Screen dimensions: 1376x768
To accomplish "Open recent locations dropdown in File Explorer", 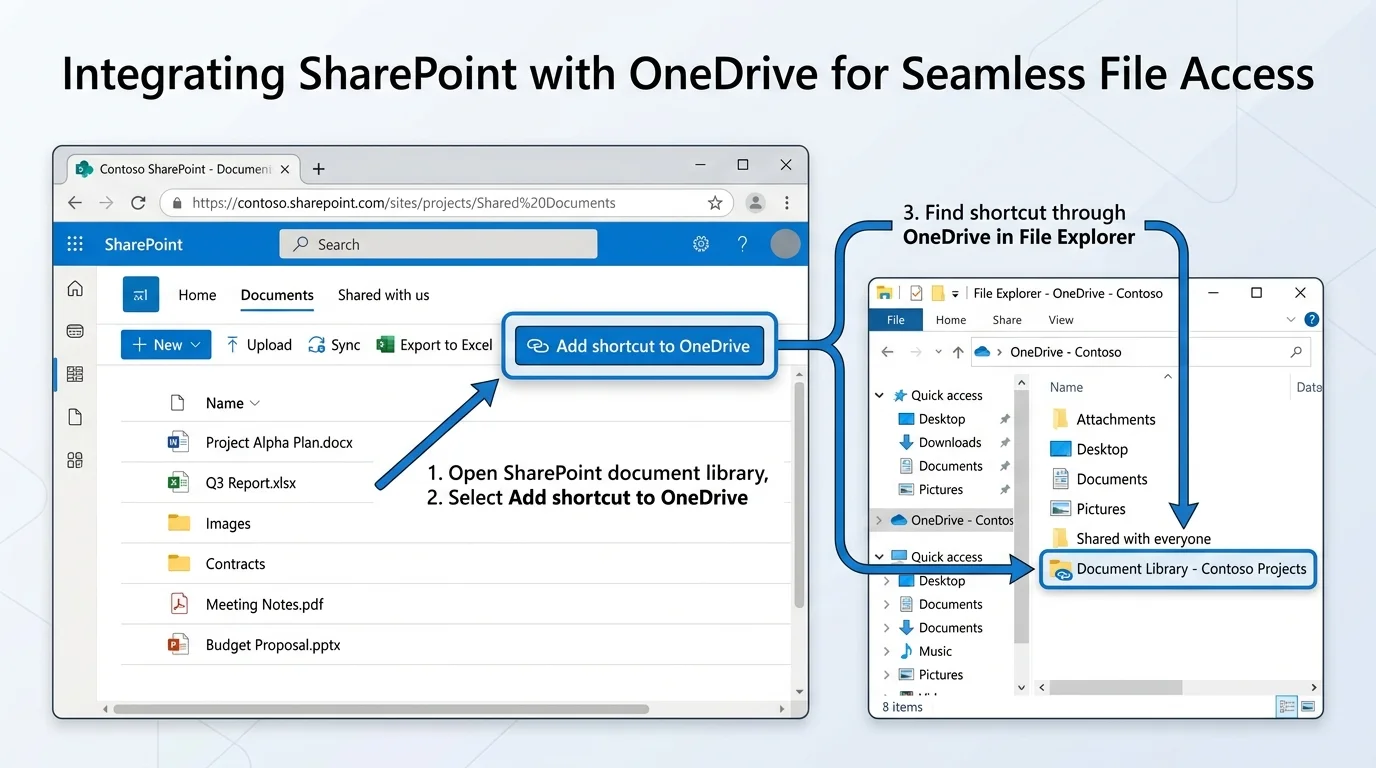I will (938, 352).
